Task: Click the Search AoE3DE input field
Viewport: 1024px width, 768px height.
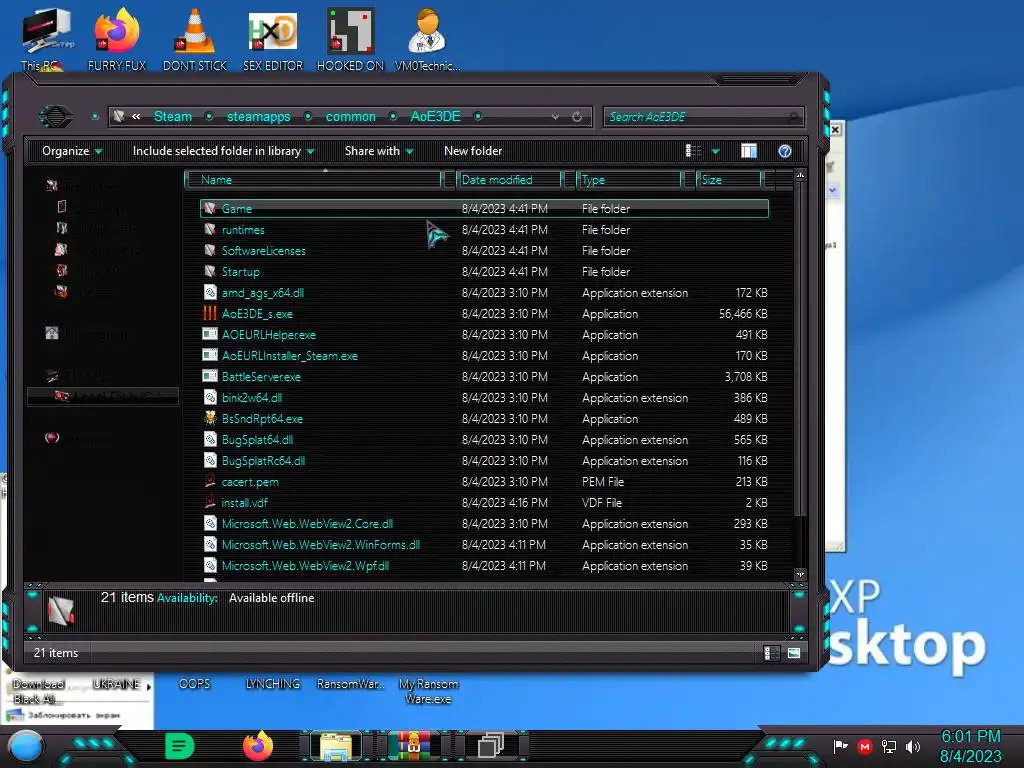Action: tap(703, 117)
